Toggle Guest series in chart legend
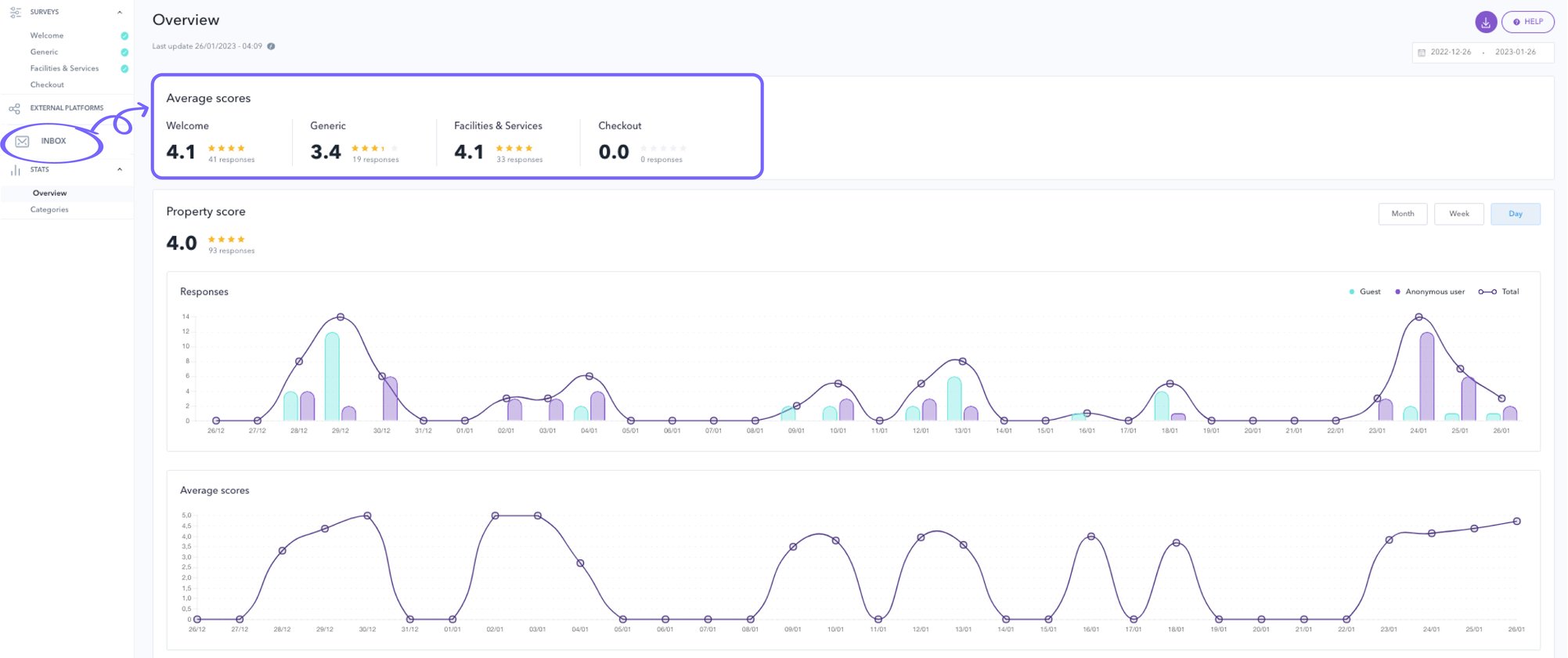Image resolution: width=1568 pixels, height=658 pixels. coord(1364,291)
